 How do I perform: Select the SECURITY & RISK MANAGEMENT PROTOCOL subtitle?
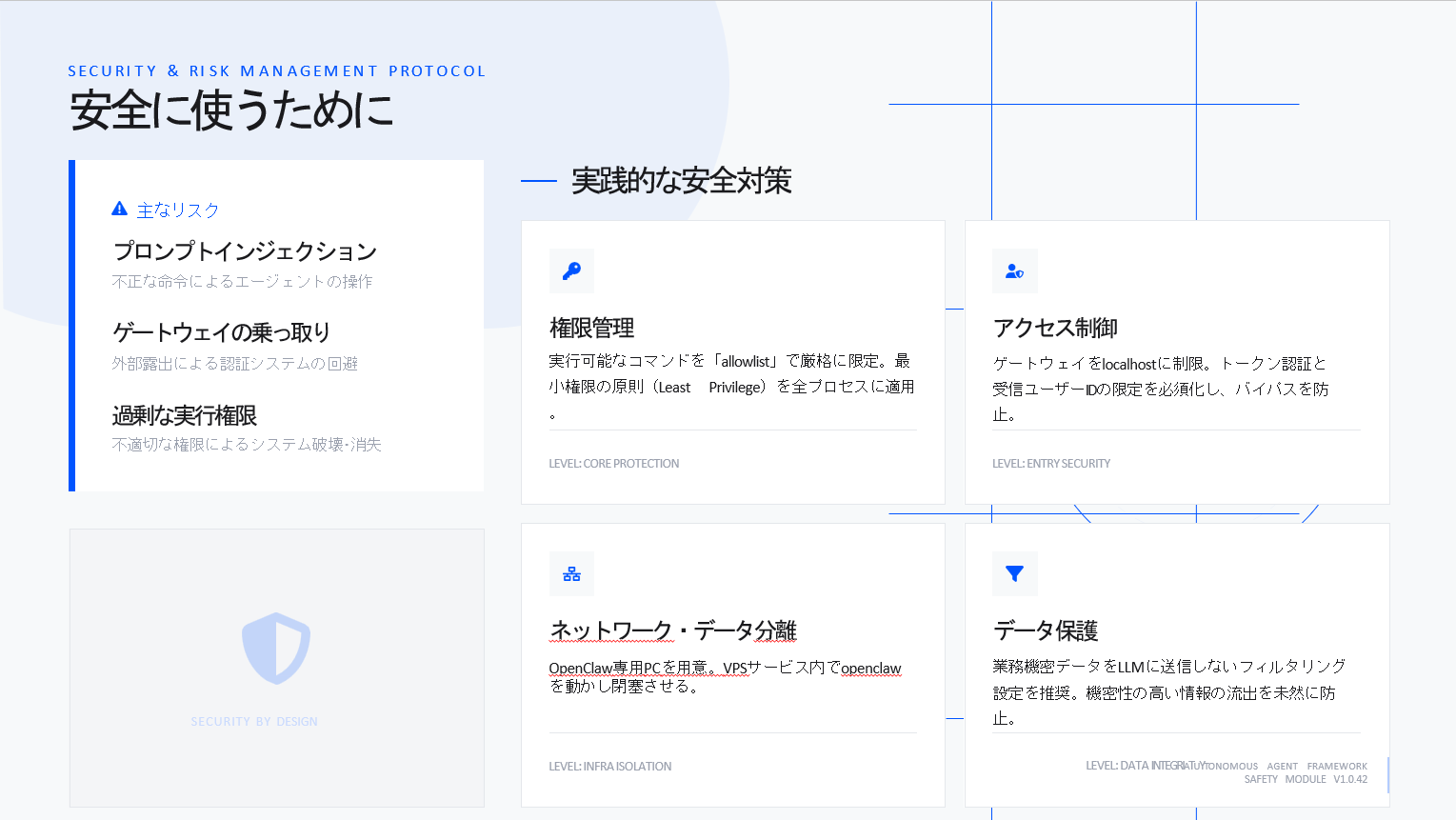point(277,71)
